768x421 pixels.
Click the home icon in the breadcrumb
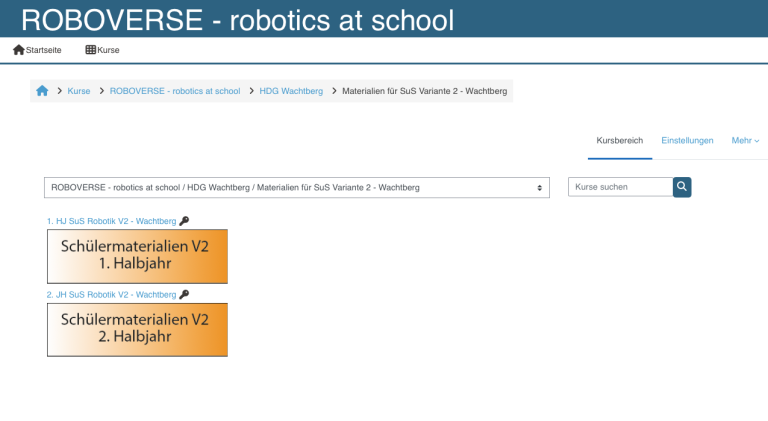tap(42, 91)
